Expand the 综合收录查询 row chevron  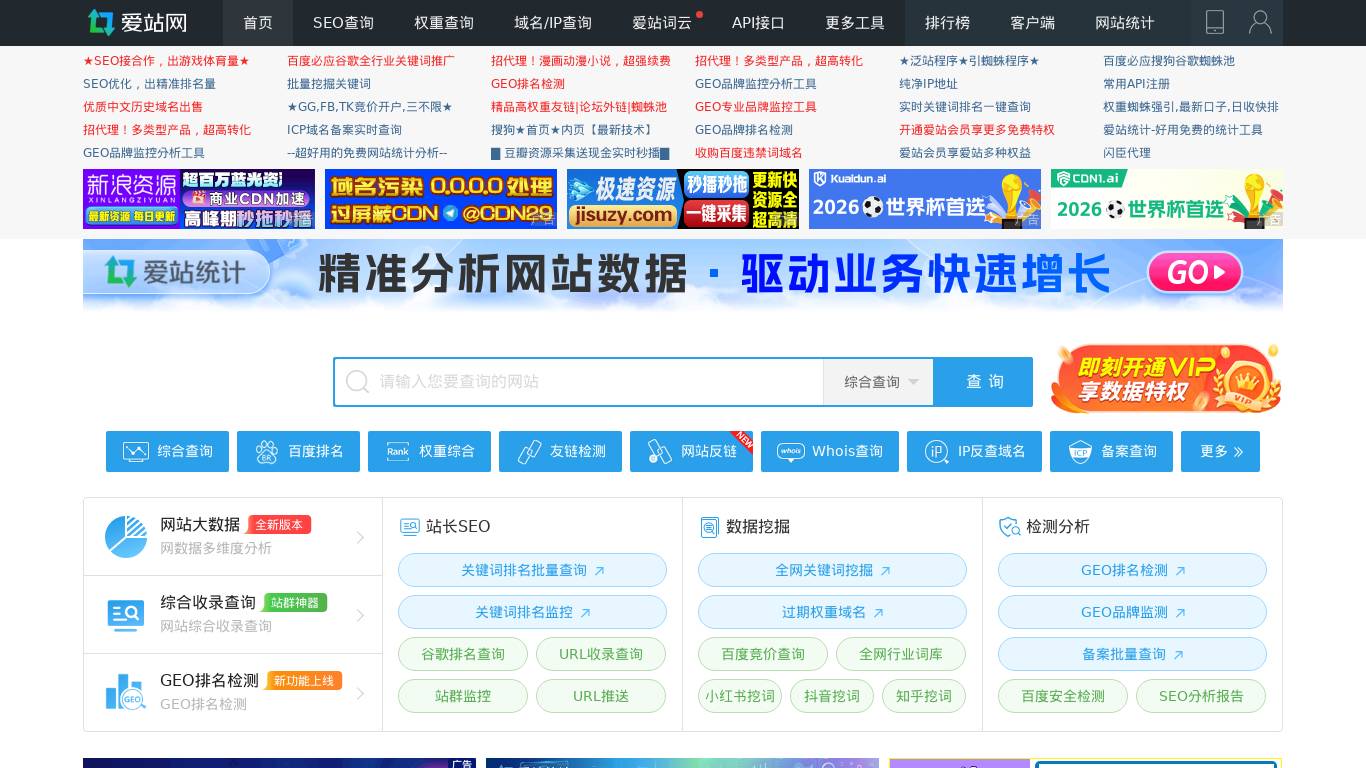pyautogui.click(x=360, y=615)
